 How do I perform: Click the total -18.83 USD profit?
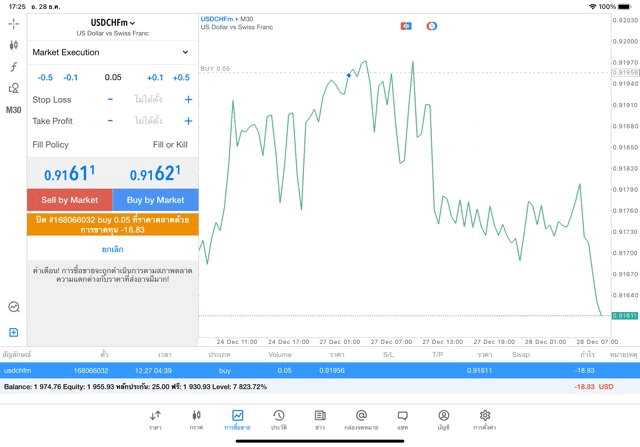(x=594, y=387)
